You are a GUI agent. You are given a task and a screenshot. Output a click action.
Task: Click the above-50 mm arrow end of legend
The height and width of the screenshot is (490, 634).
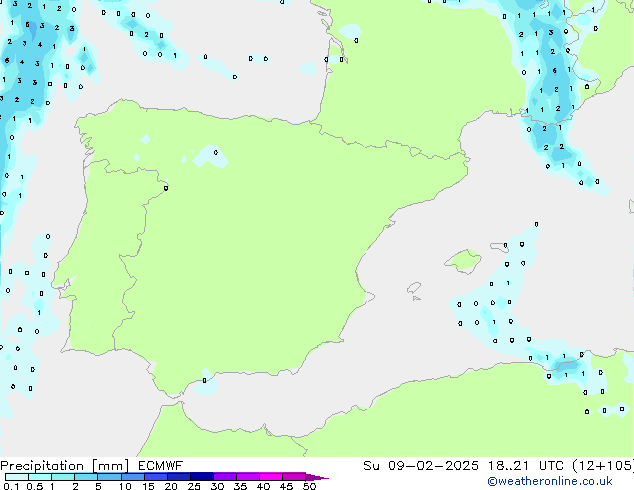[317, 477]
